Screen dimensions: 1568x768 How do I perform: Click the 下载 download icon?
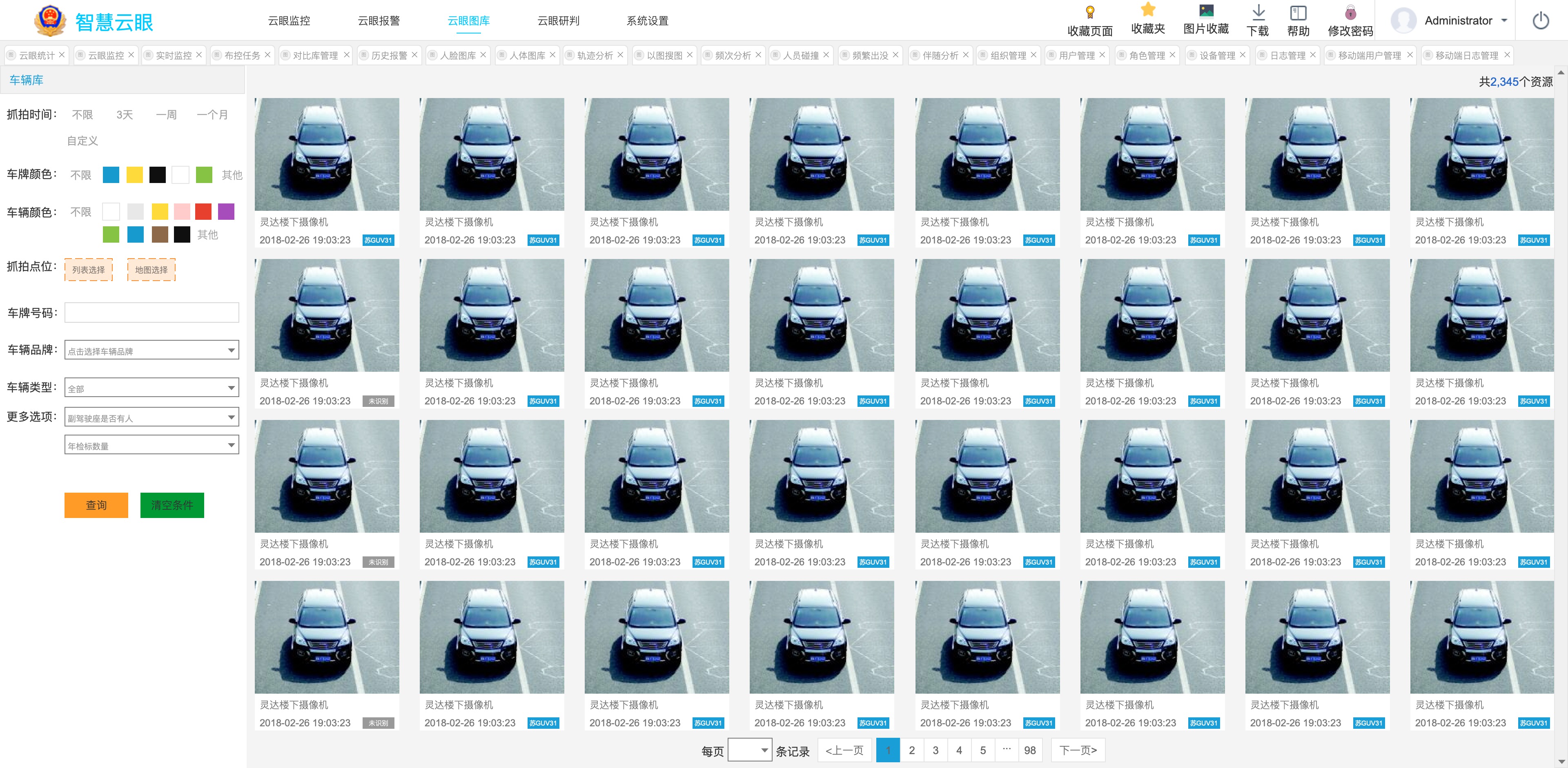pos(1258,11)
